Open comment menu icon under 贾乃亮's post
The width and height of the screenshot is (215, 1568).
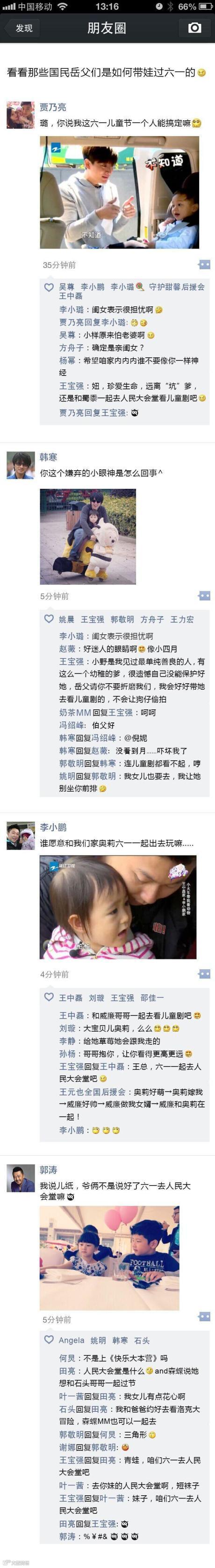click(205, 265)
